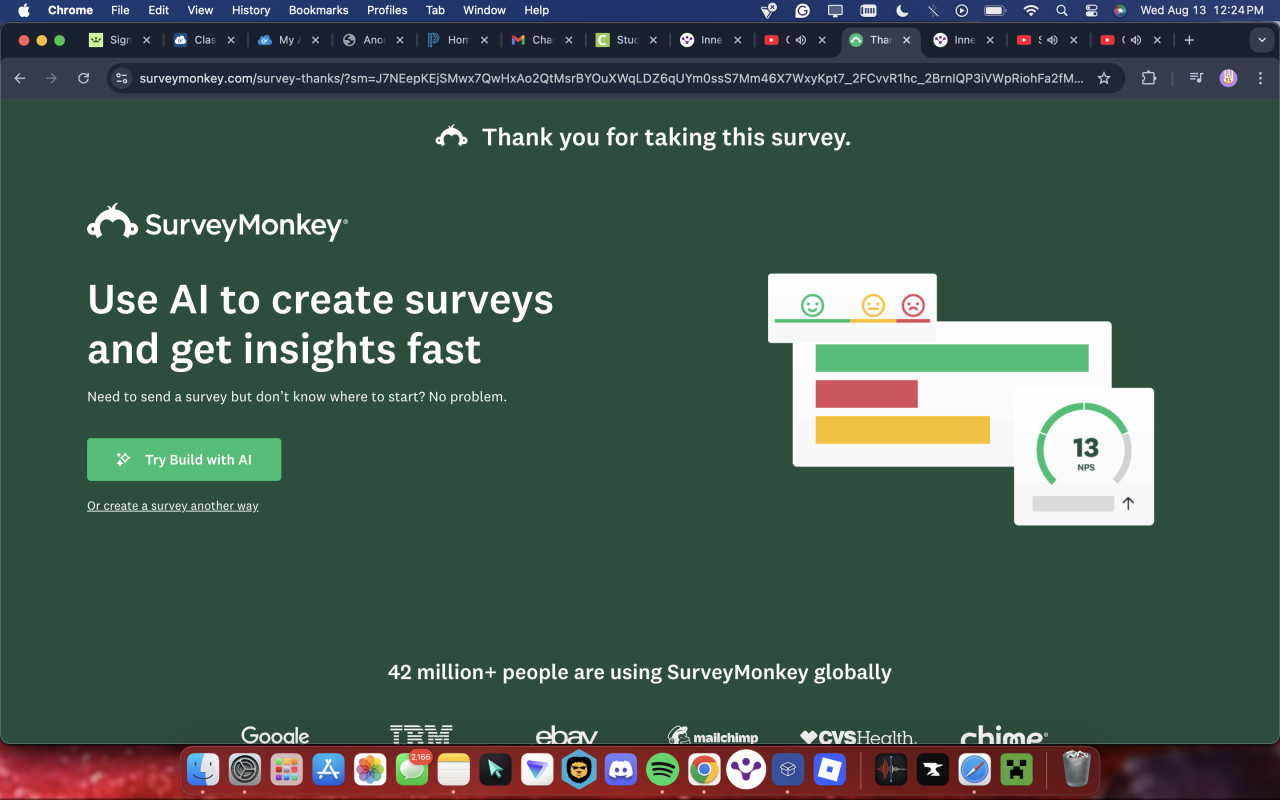This screenshot has height=800, width=1280.
Task: Switch to the 'Ano' tab
Action: [x=374, y=40]
